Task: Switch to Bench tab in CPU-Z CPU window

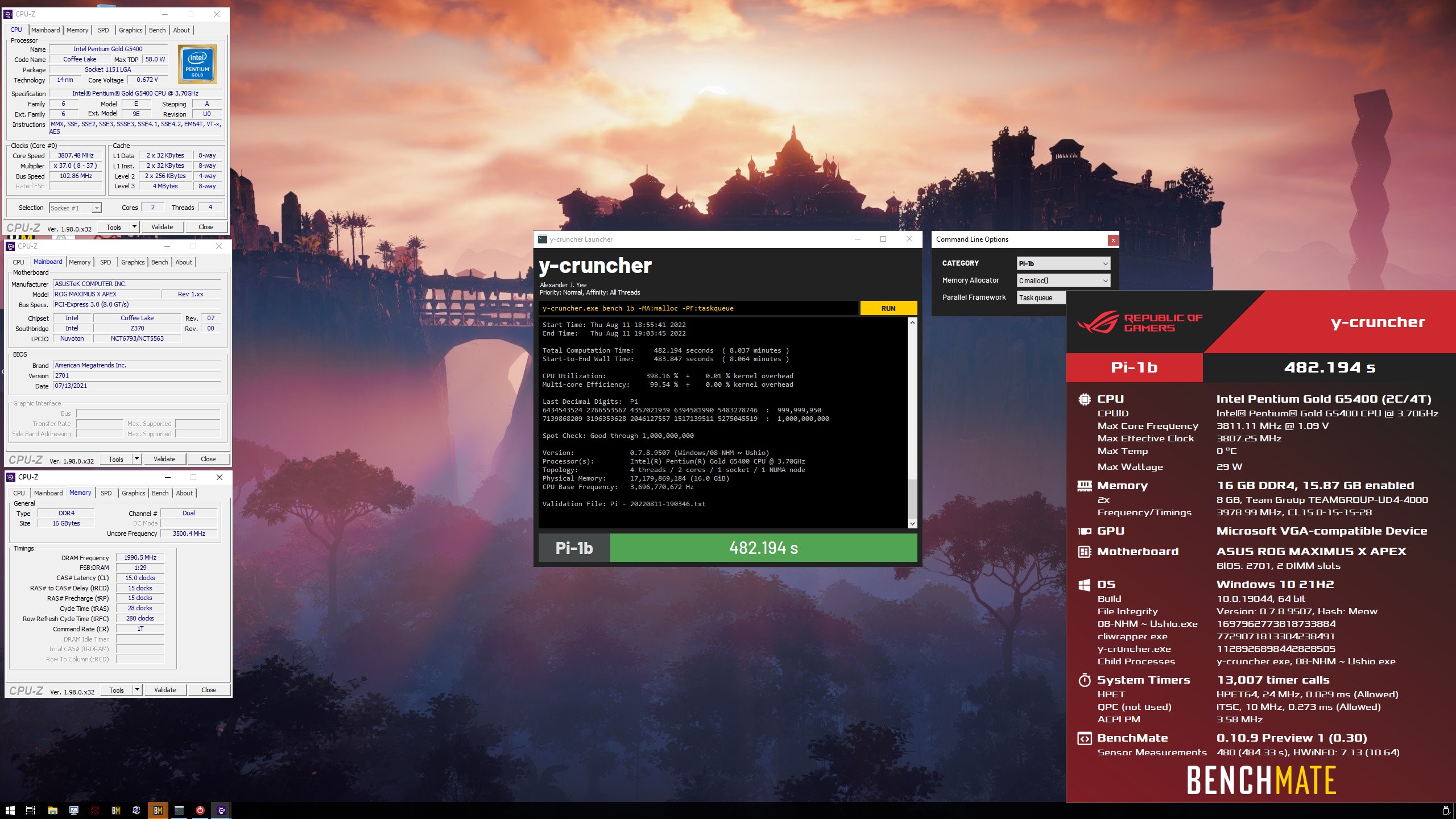Action: 158,30
